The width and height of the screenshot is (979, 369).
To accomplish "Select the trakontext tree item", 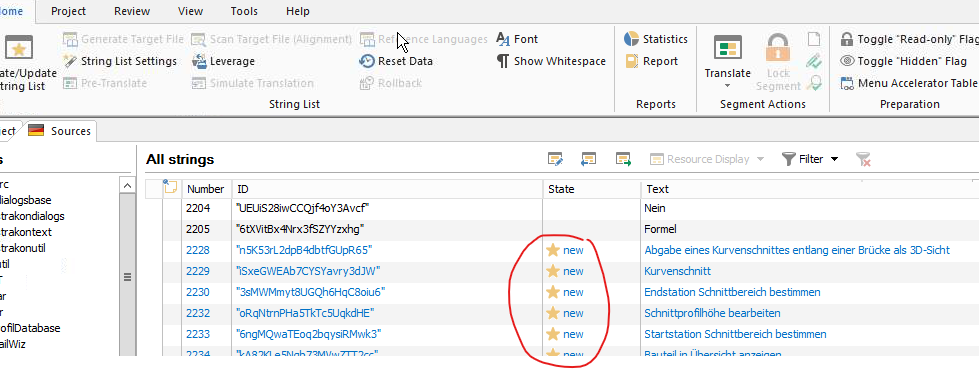I will (26, 232).
